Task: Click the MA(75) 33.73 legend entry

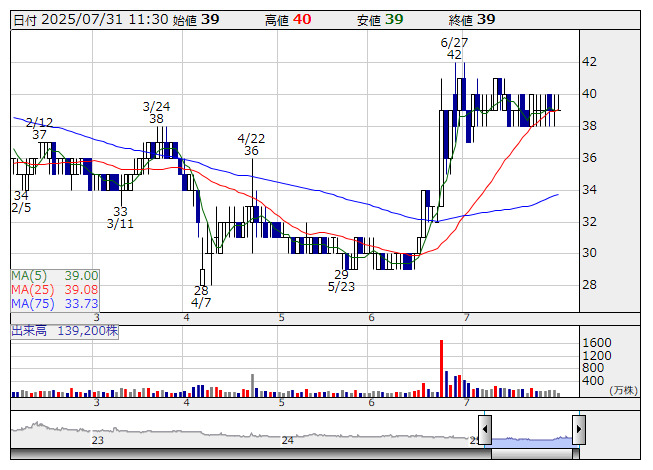Action: [x=55, y=303]
